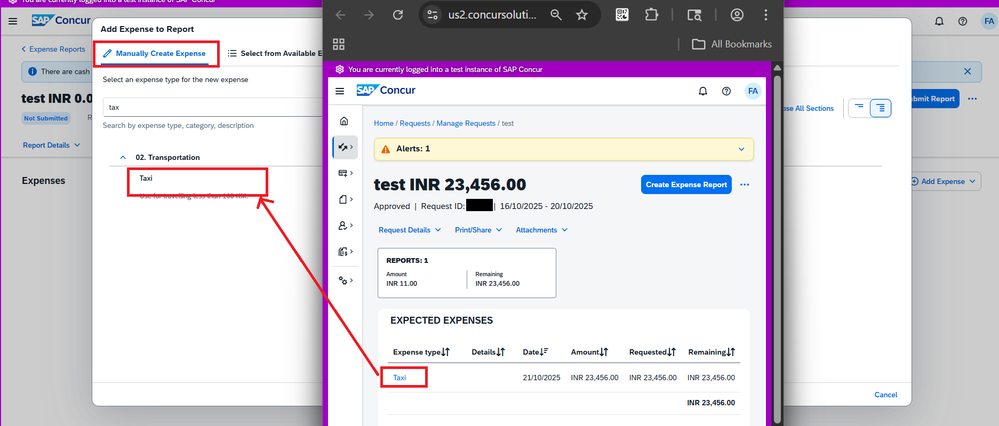Viewport: 999px width, 426px height.
Task: Open the document page sidebar icon
Action: pyautogui.click(x=344, y=199)
